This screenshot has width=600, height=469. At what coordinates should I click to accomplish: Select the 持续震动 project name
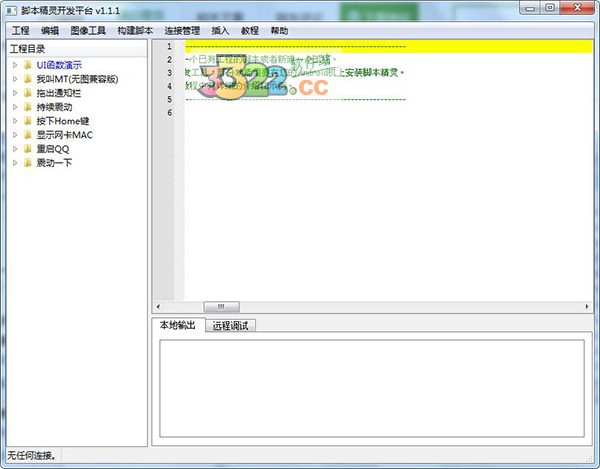click(54, 107)
